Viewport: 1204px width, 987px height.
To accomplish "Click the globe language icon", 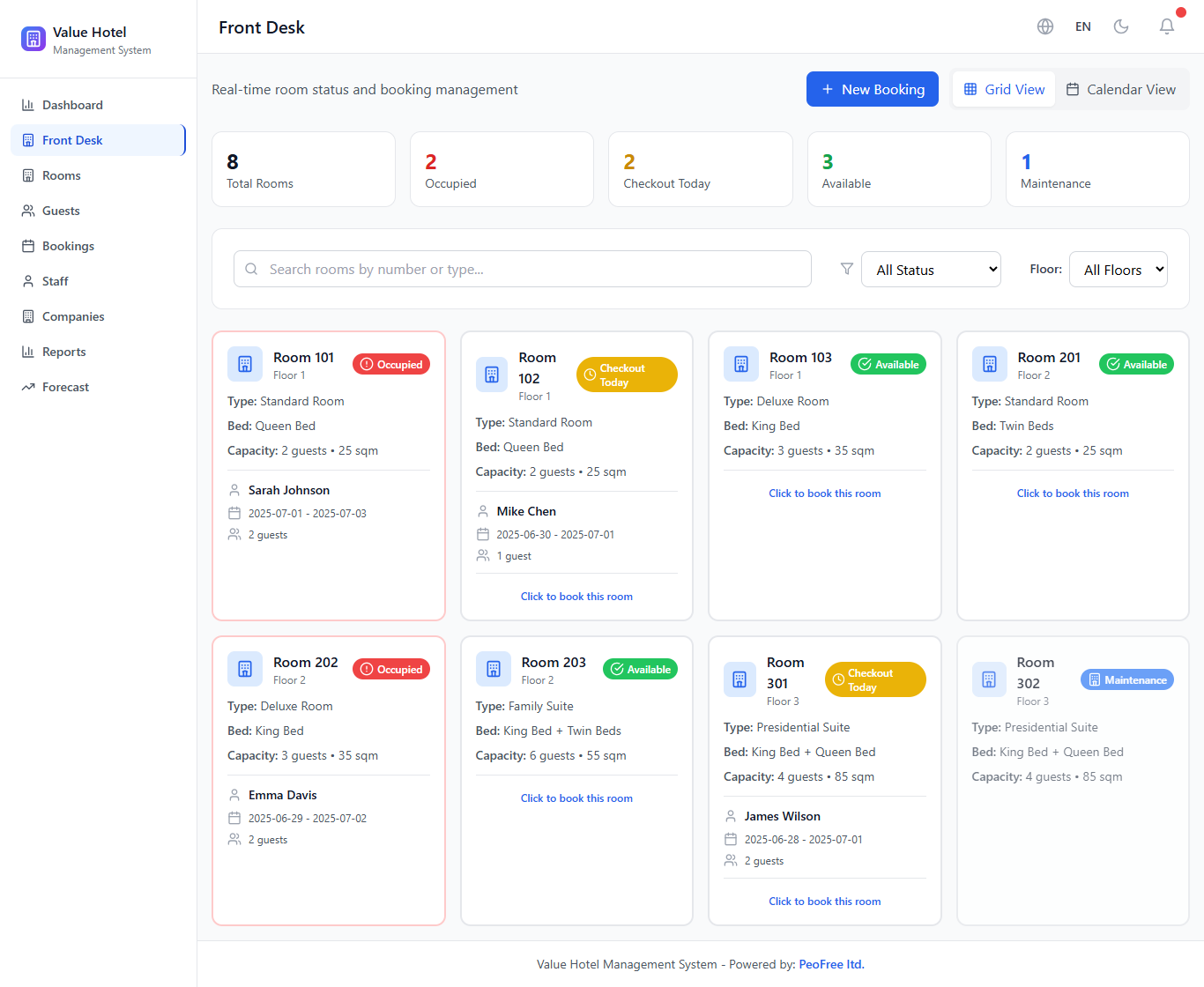I will [1045, 26].
